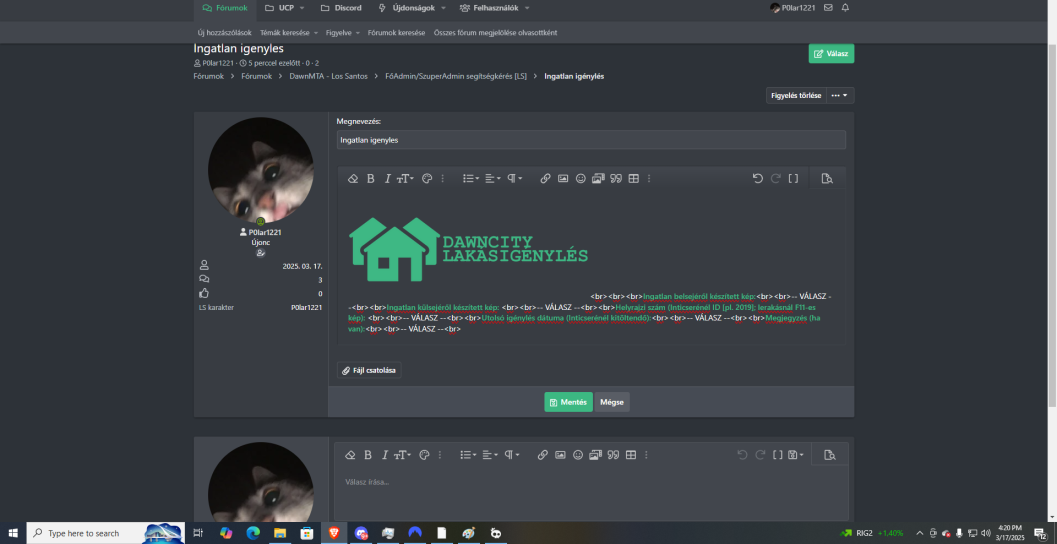Expand the text alignment dropdown
The image size is (1057, 544).
[493, 179]
